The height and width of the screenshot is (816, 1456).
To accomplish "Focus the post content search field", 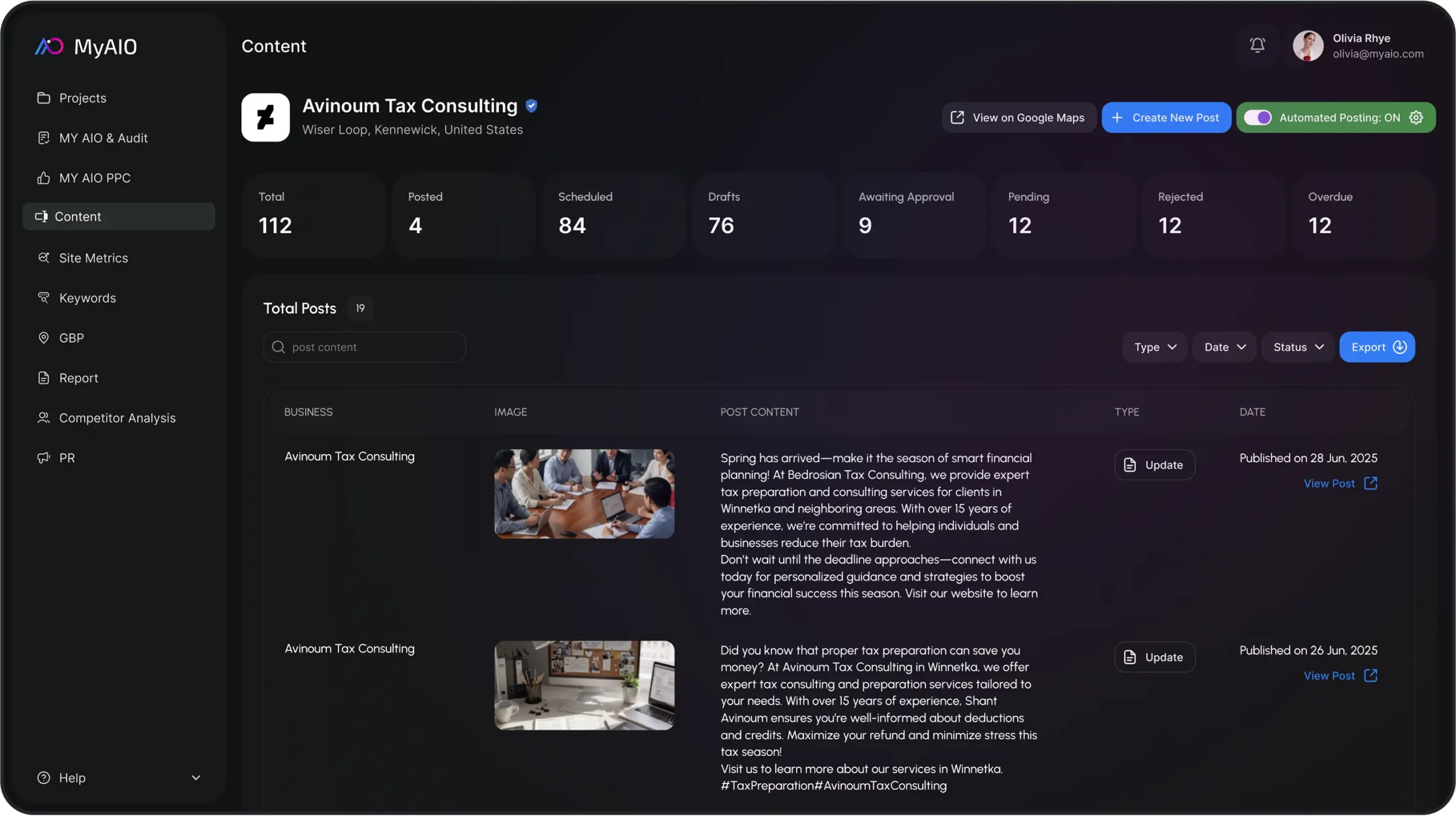I will pyautogui.click(x=364, y=347).
